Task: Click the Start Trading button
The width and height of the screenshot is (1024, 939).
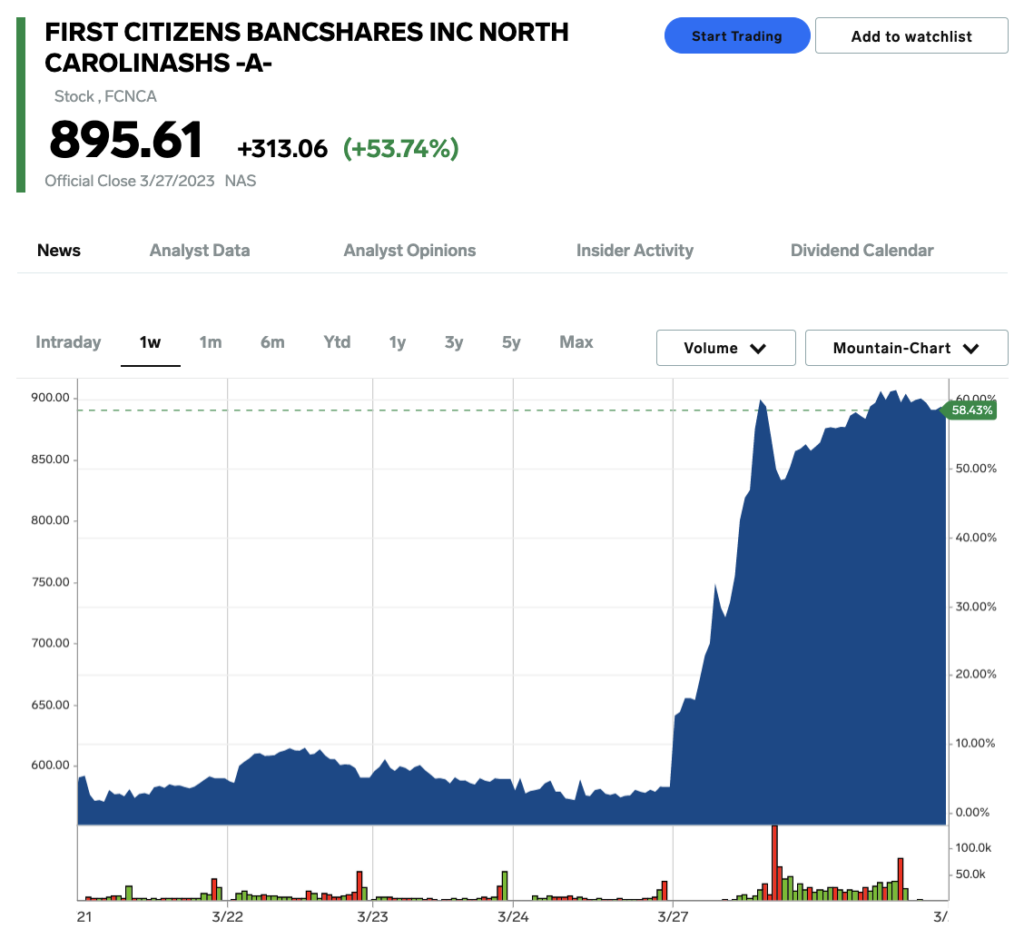Action: coord(737,36)
